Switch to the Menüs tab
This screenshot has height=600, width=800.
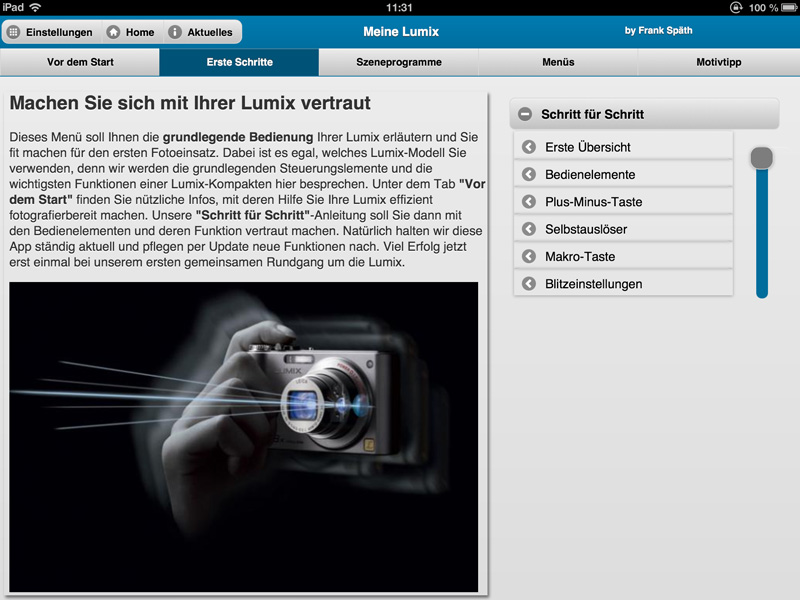(558, 62)
